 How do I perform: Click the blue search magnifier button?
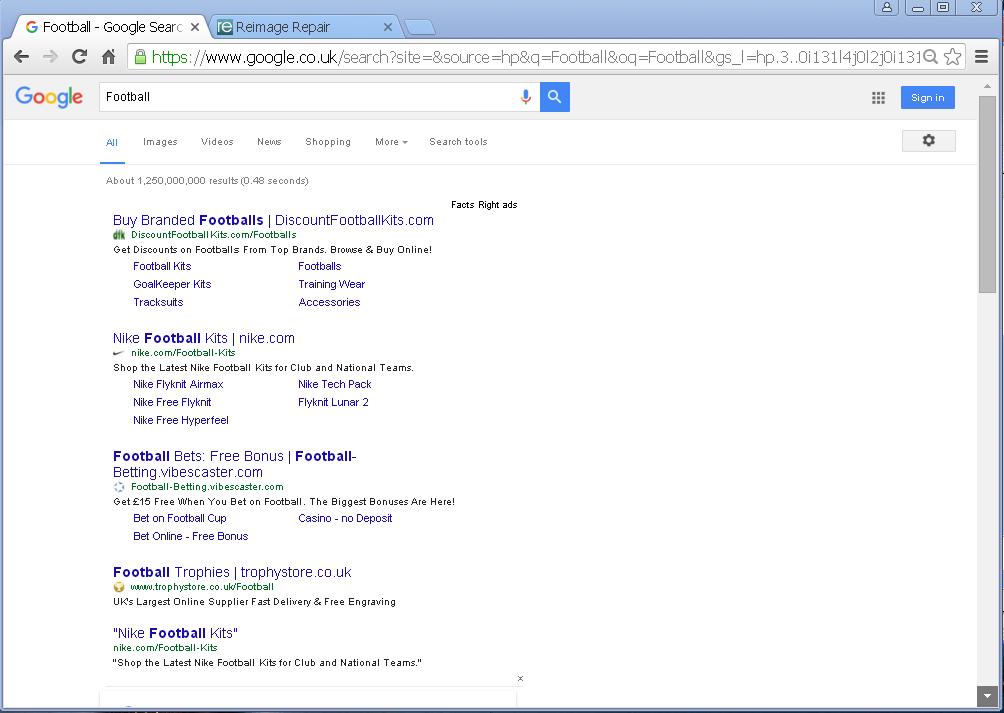(x=555, y=97)
